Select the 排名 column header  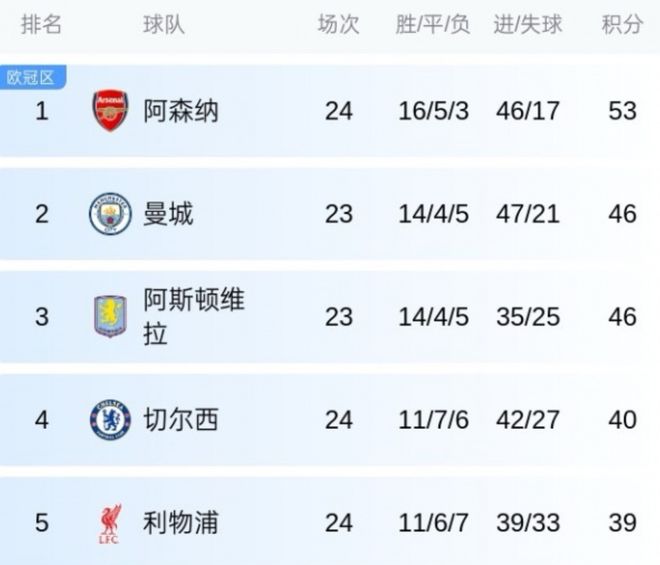[x=41, y=25]
